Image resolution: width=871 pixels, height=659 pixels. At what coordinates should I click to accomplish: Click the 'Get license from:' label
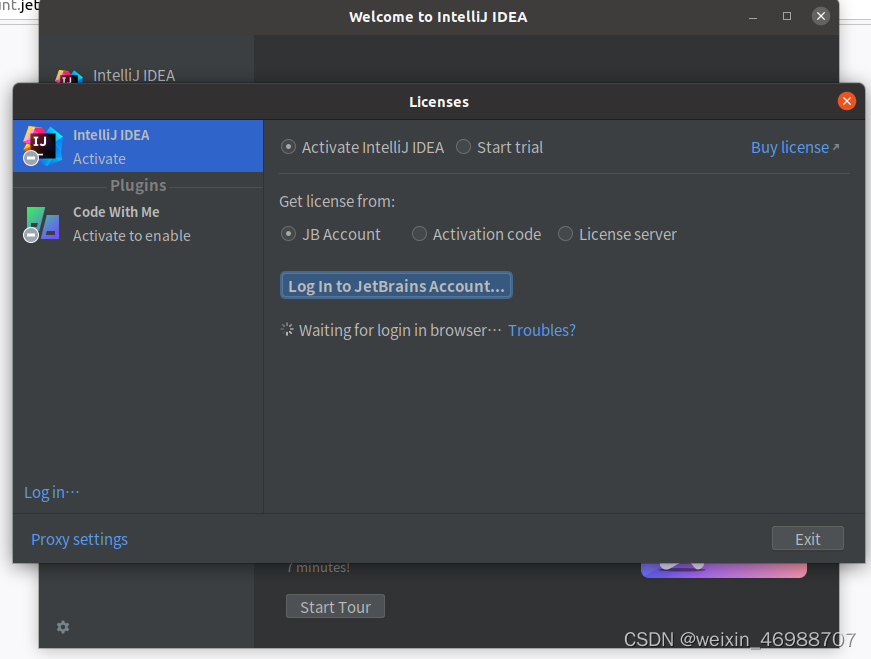pyautogui.click(x=337, y=201)
